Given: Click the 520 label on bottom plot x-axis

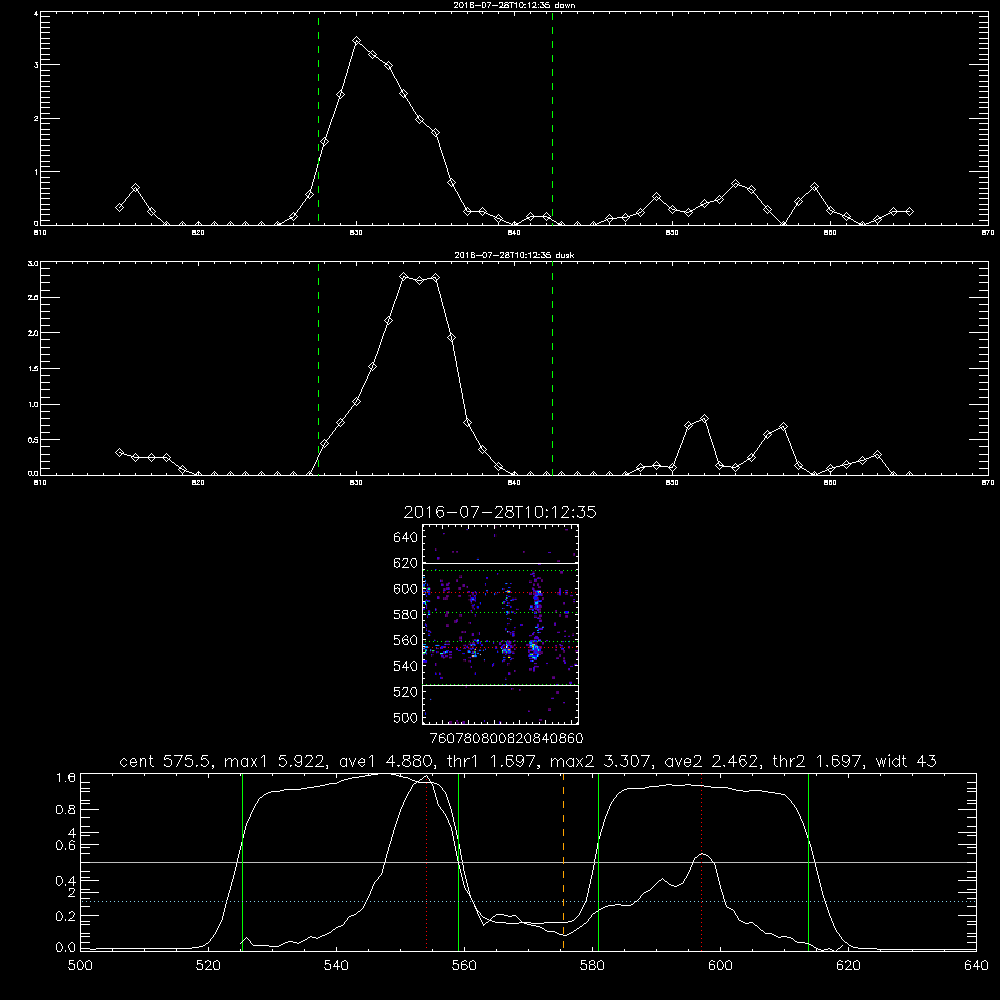Looking at the screenshot, I should tap(208, 966).
